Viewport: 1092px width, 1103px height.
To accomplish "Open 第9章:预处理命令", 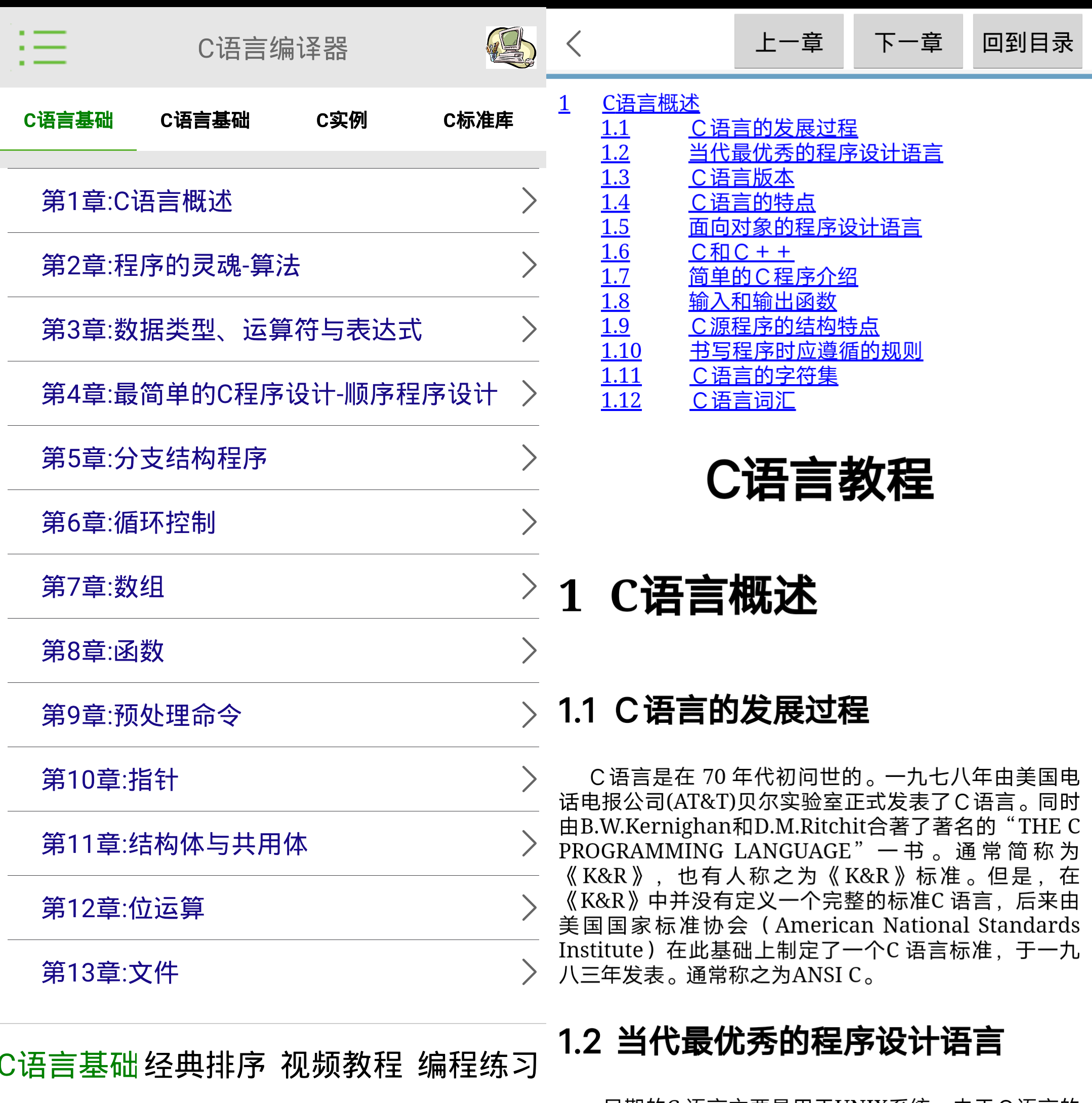I will pyautogui.click(x=273, y=715).
